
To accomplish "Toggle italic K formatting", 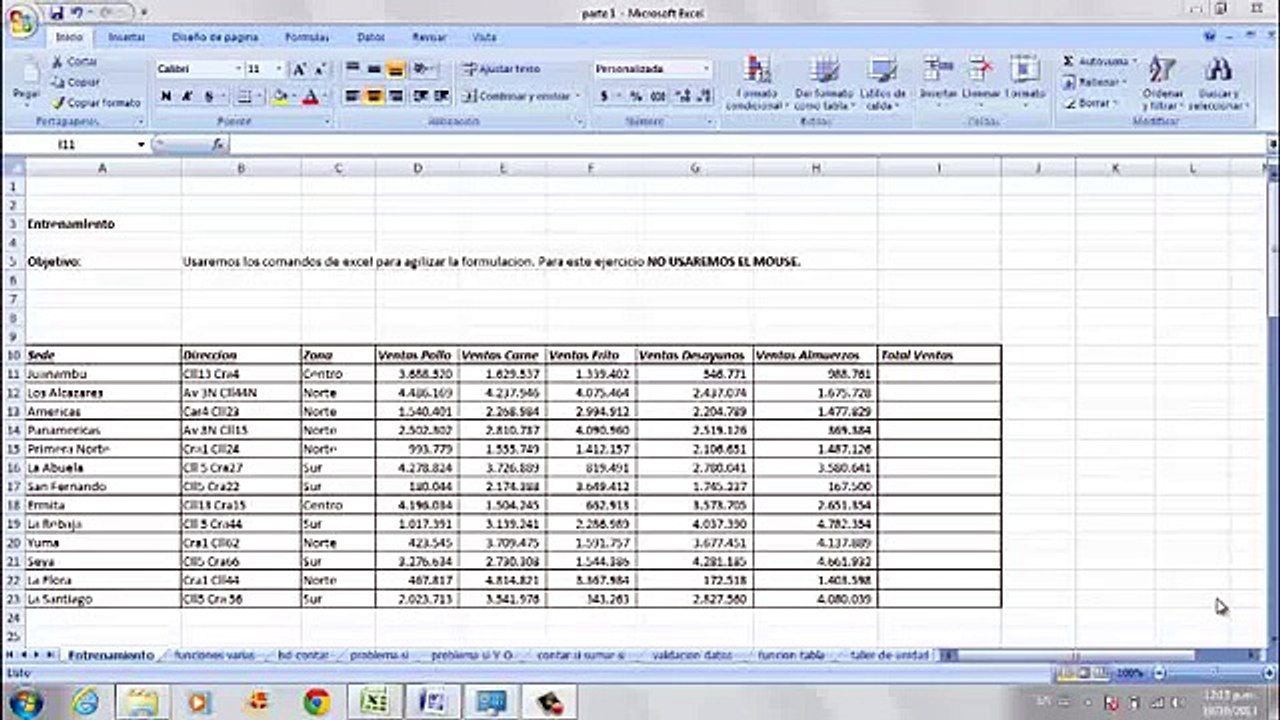I will (x=186, y=96).
